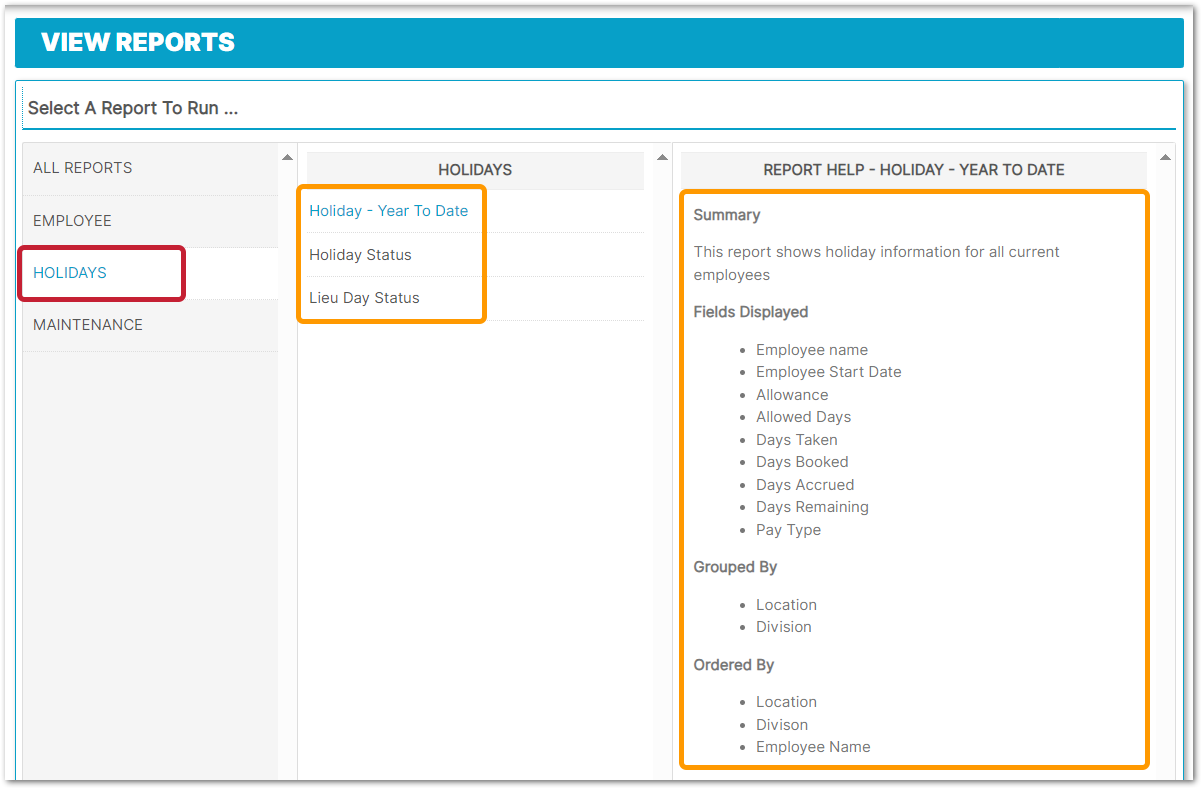Click the HOLIDAYS column header
1202x789 pixels.
tap(475, 170)
